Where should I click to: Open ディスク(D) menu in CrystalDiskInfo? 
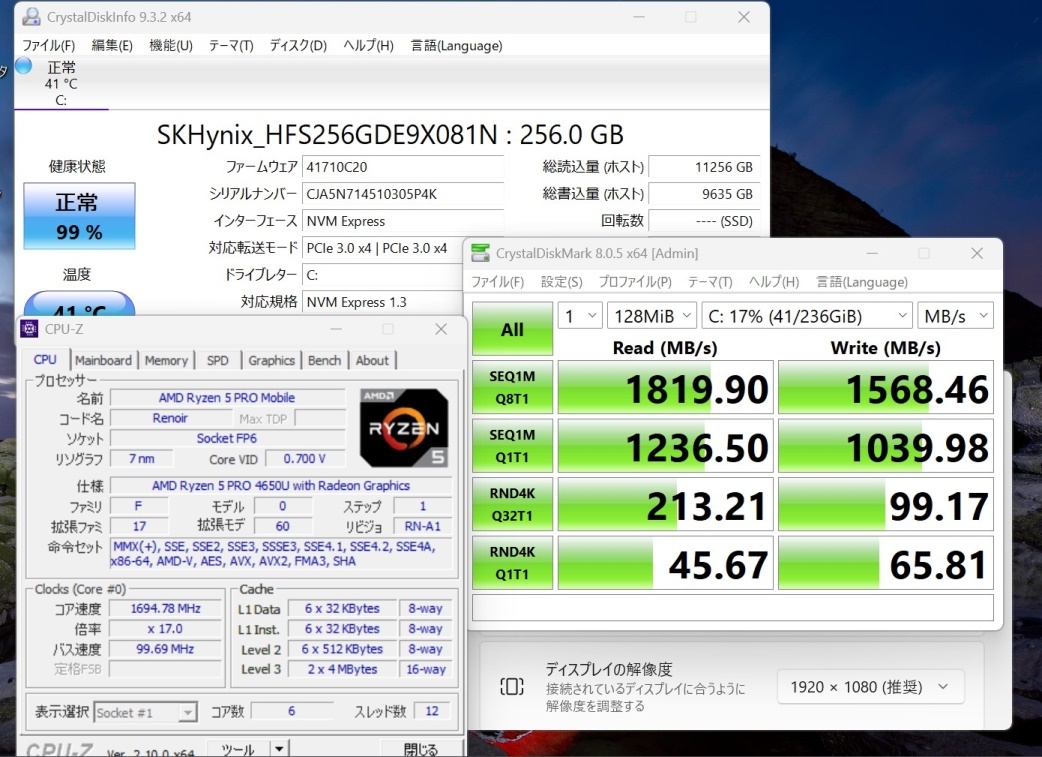(298, 45)
